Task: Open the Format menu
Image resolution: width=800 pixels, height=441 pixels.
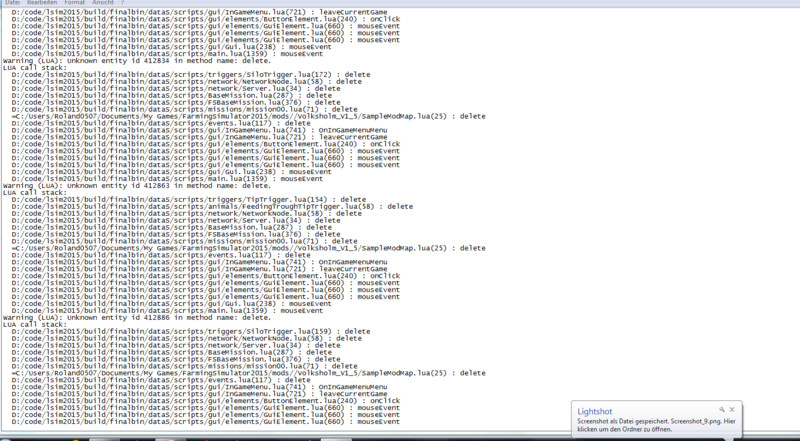Action: (74, 3)
